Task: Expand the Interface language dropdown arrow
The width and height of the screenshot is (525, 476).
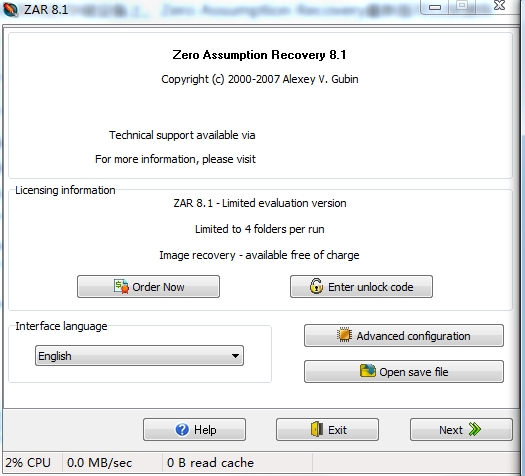Action: (235, 356)
